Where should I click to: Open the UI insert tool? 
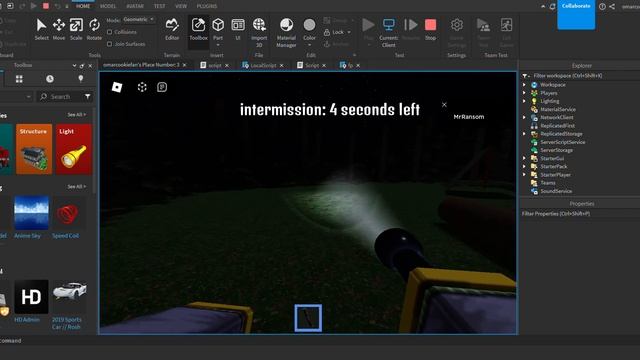coord(238,29)
